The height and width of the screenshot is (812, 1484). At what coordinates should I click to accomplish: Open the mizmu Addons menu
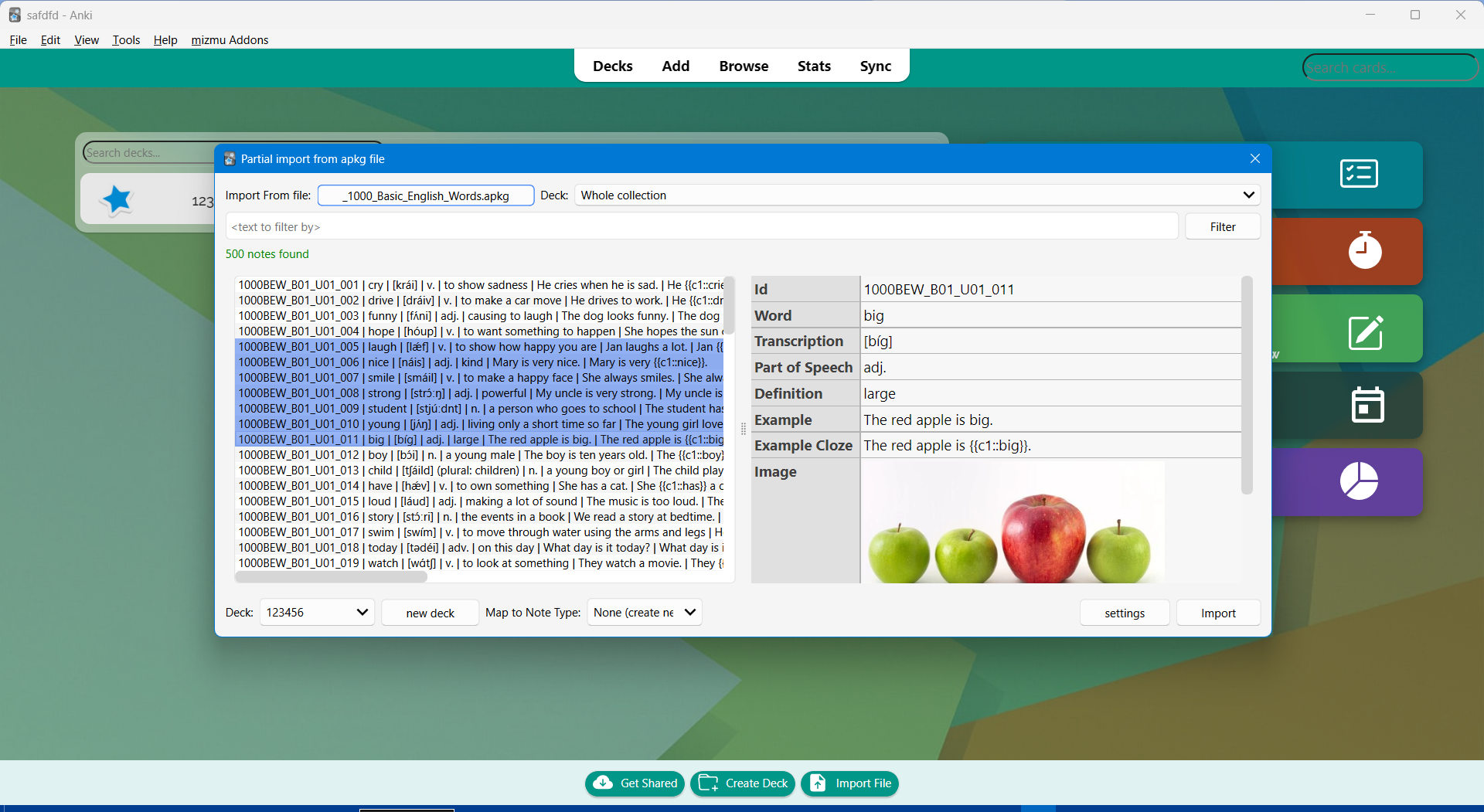coord(230,40)
